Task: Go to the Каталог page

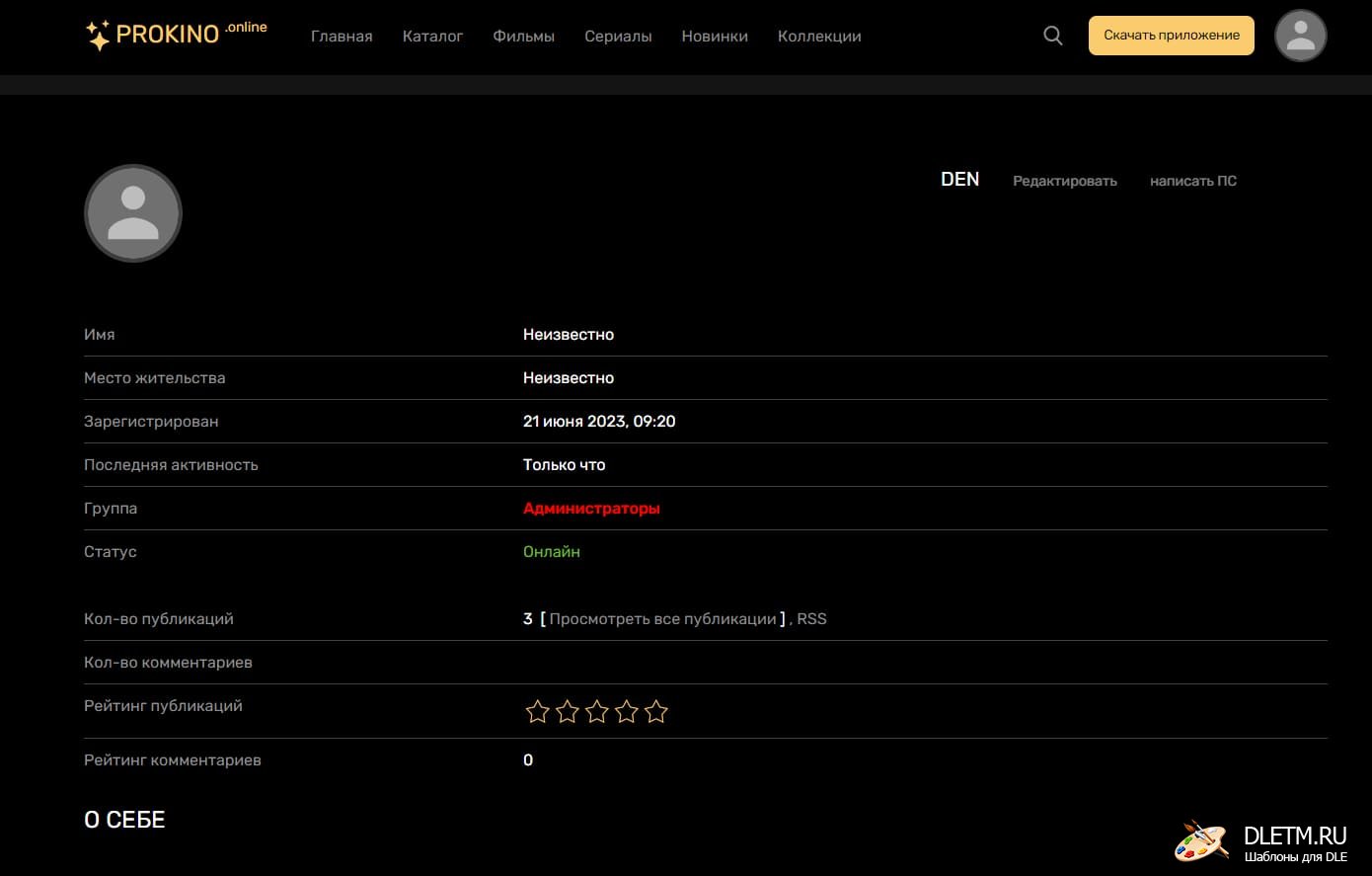Action: [x=432, y=37]
